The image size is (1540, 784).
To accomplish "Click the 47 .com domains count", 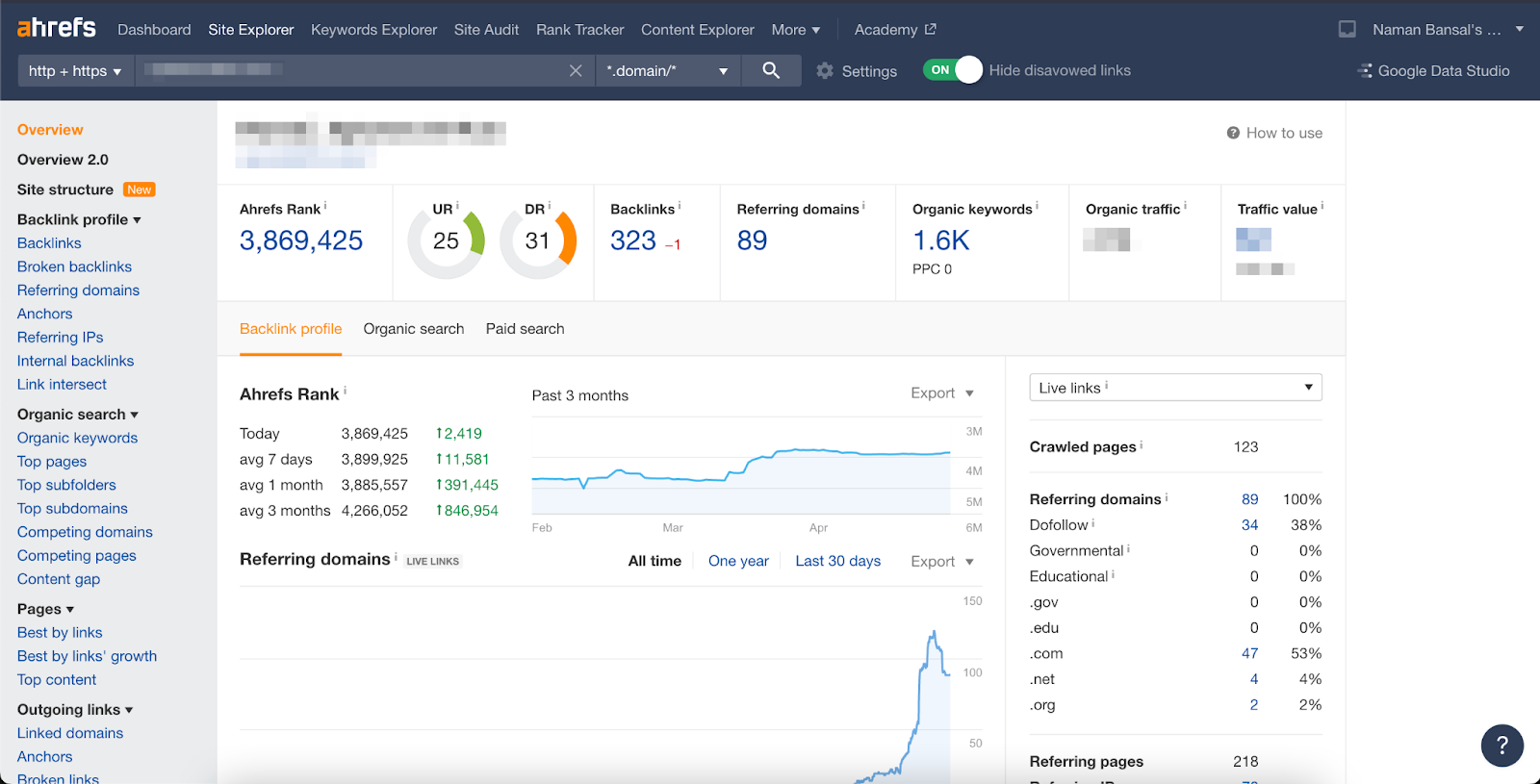I will pos(1249,653).
